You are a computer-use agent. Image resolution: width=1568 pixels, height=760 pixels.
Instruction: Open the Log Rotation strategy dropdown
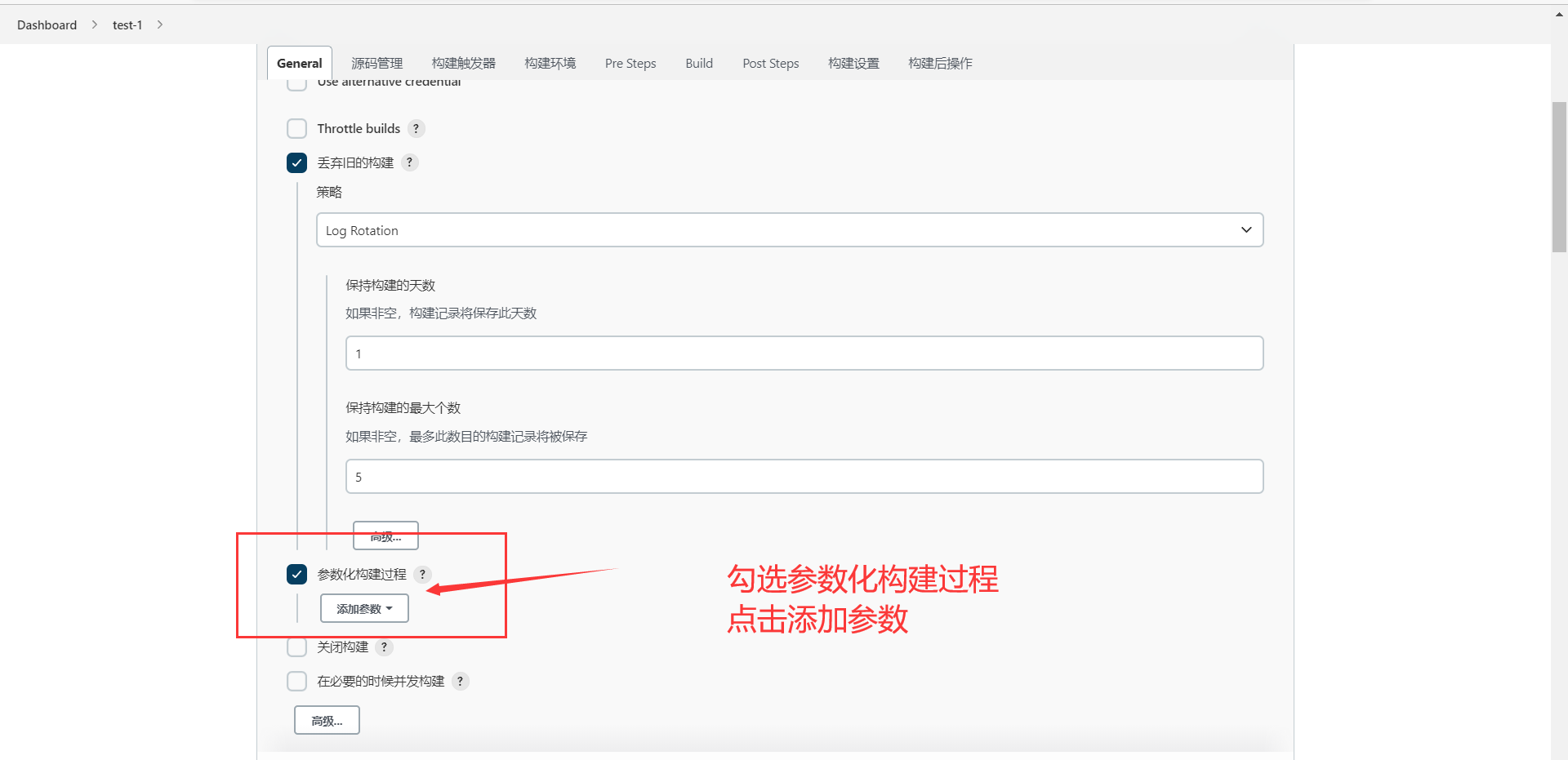[x=790, y=230]
